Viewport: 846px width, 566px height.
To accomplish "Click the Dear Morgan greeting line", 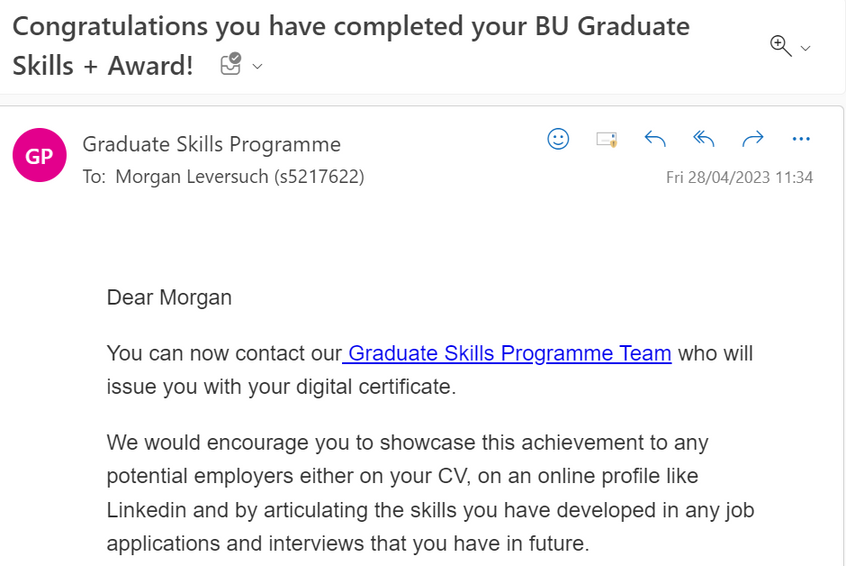I will pos(169,297).
